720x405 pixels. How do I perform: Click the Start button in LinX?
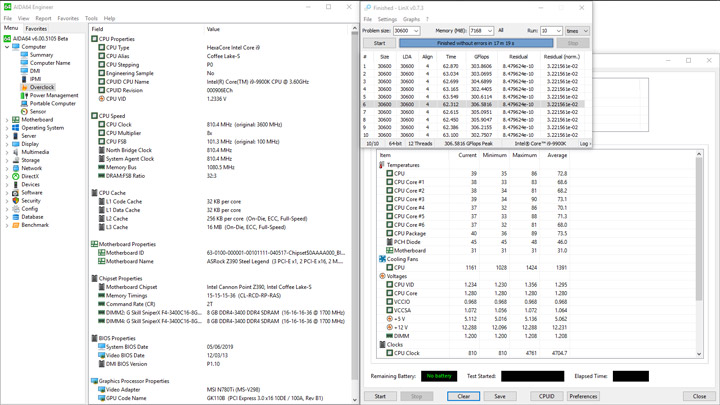coord(379,43)
